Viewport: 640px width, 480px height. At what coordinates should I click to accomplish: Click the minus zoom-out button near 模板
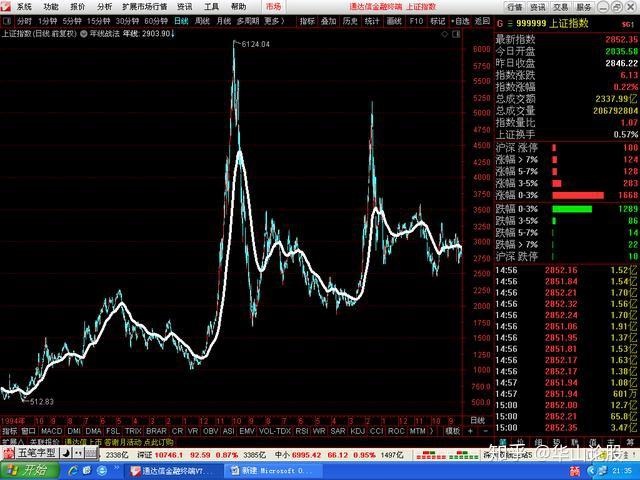coord(485,431)
